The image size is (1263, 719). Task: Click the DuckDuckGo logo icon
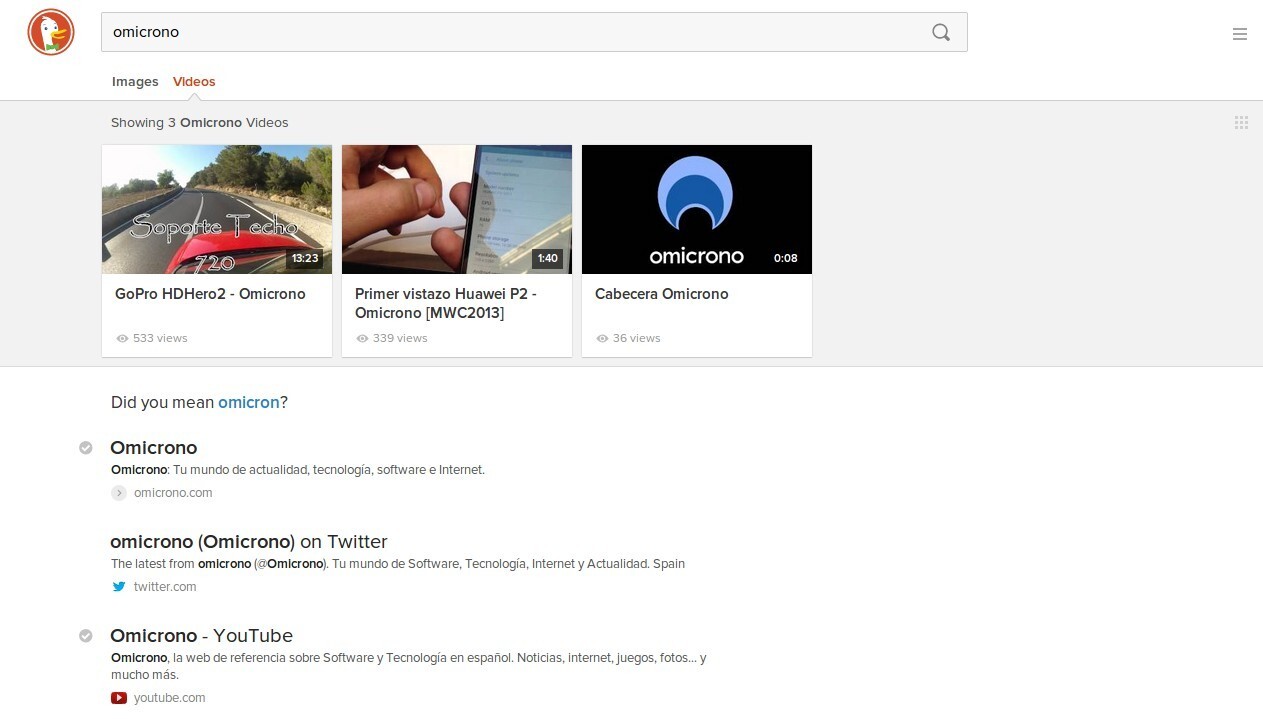click(x=50, y=32)
